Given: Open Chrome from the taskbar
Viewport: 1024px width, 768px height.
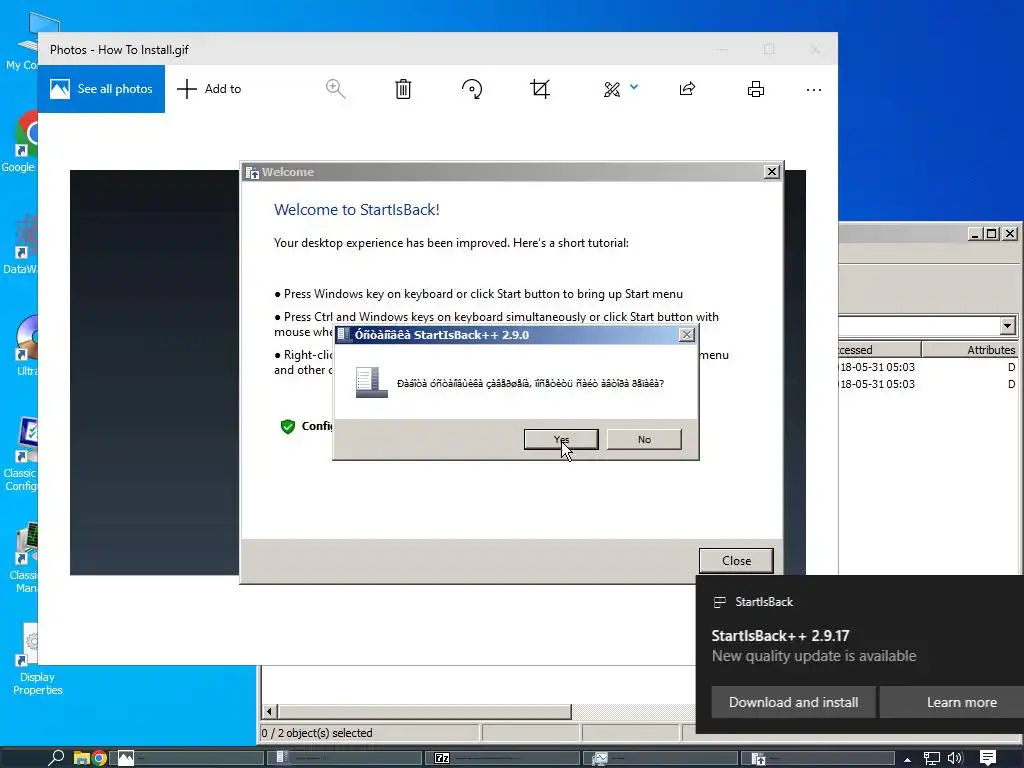Looking at the screenshot, I should click(x=99, y=758).
